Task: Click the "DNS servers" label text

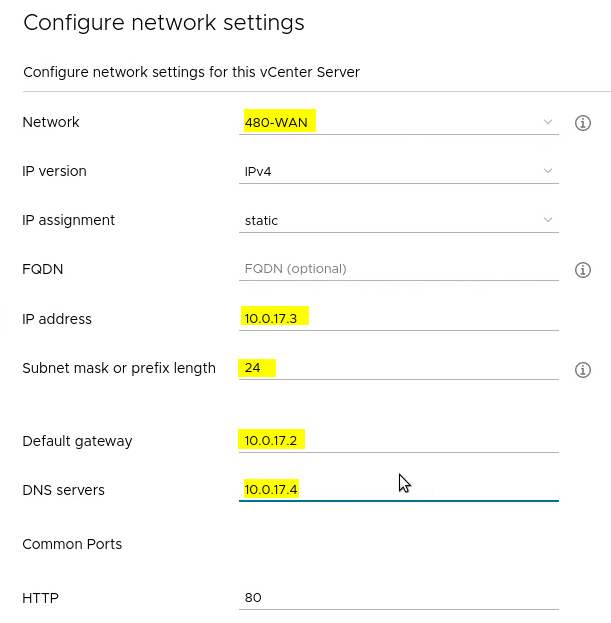Action: pyautogui.click(x=63, y=490)
